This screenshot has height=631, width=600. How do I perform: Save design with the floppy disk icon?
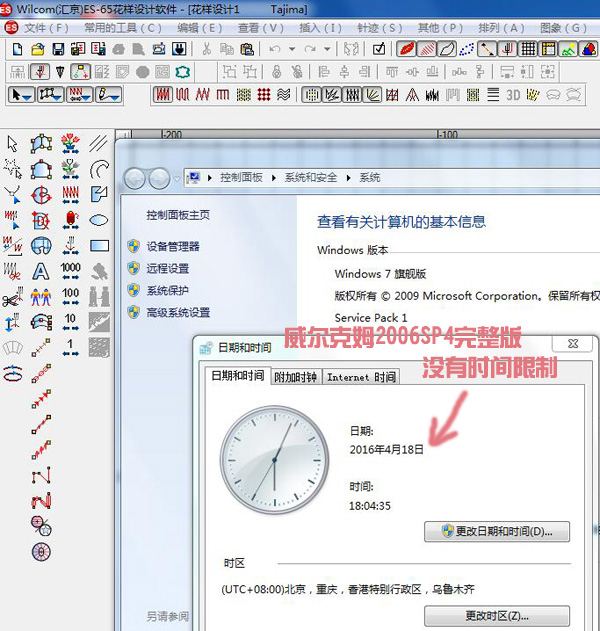click(x=58, y=49)
